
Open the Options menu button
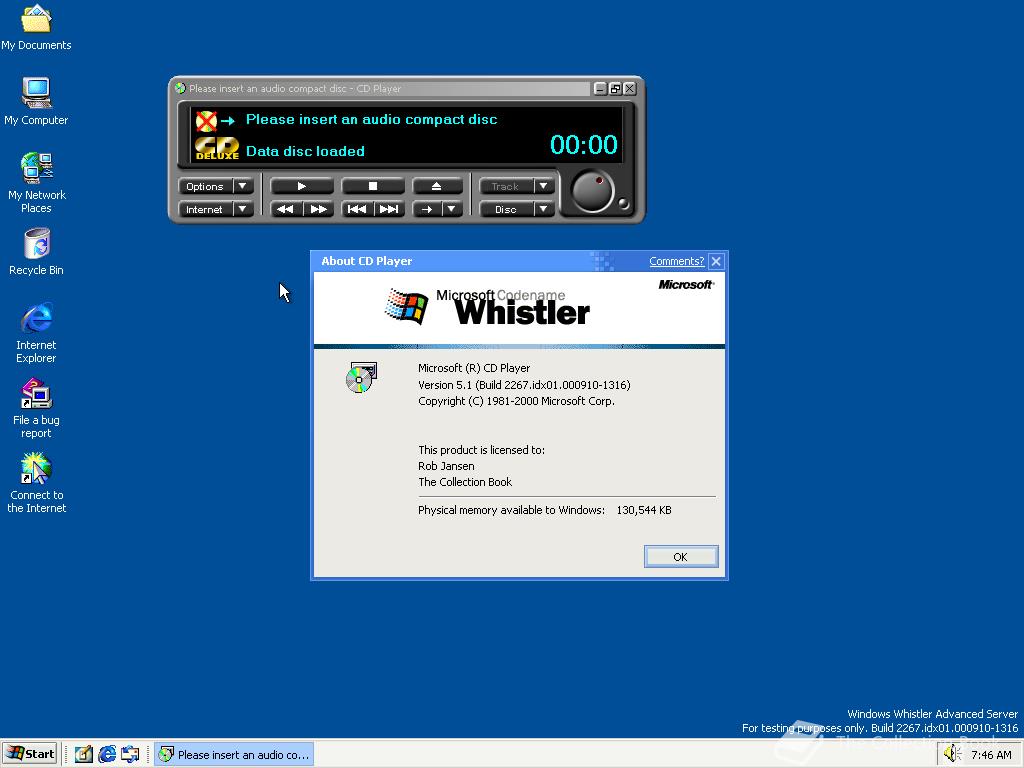[x=205, y=186]
